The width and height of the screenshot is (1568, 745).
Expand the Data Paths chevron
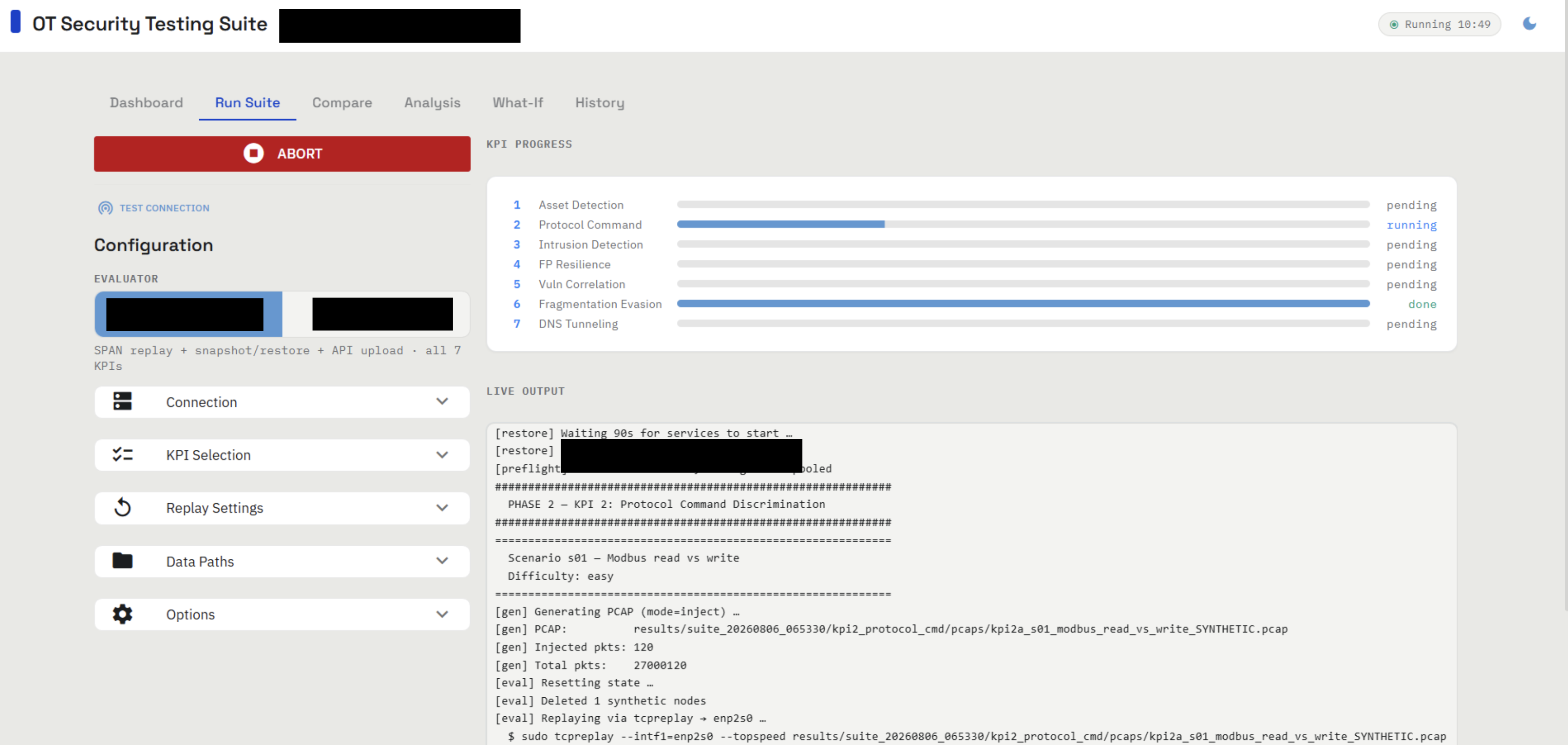click(443, 561)
